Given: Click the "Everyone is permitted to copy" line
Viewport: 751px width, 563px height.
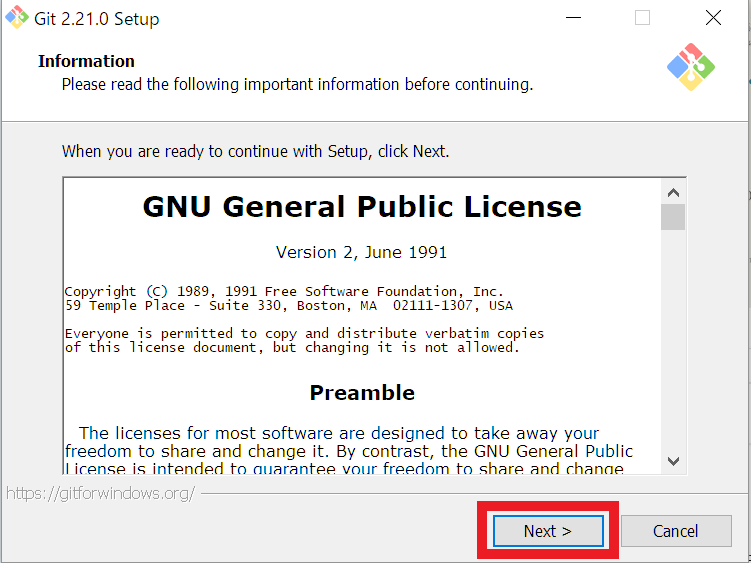Looking at the screenshot, I should point(304,333).
